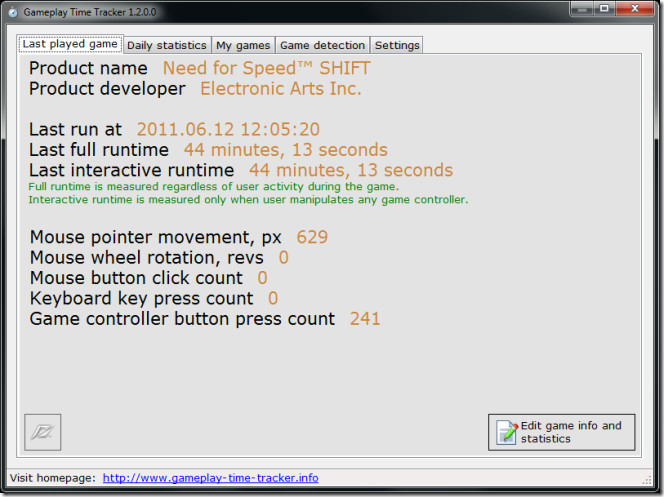
Task: Maximize the Gameplay Time Tracker window
Action: coord(604,8)
